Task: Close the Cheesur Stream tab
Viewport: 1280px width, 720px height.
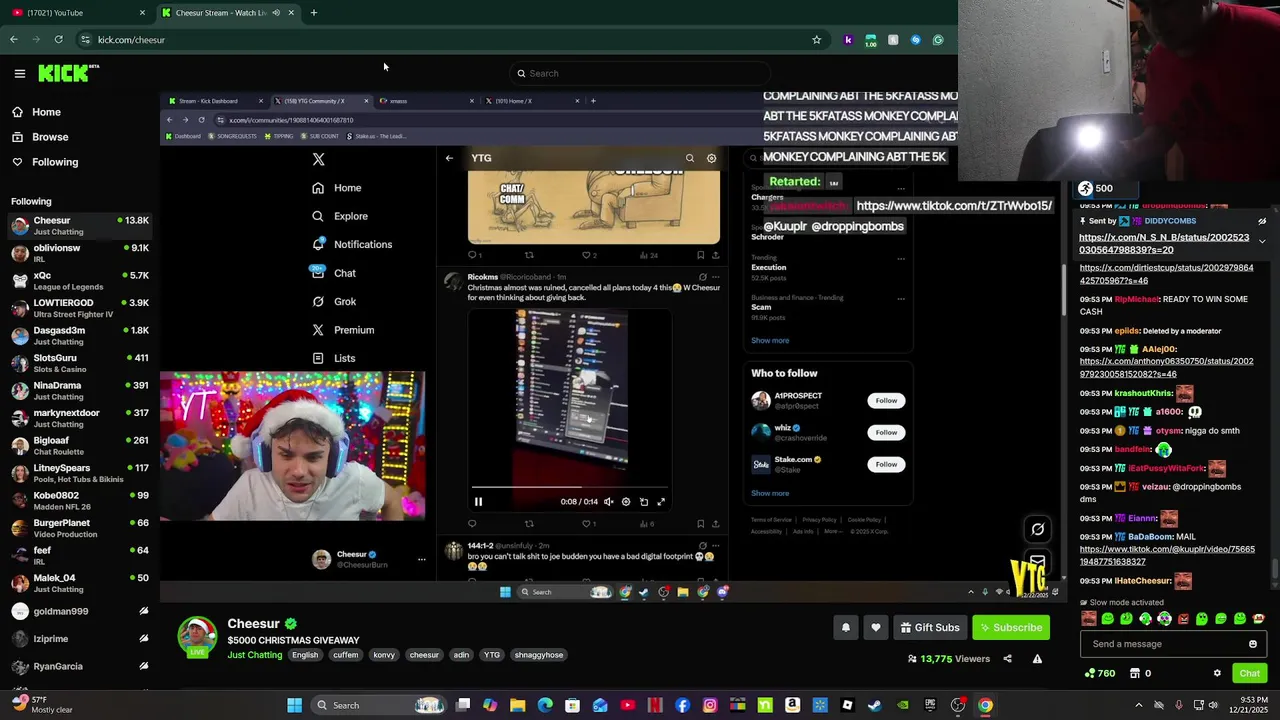Action: click(x=291, y=13)
